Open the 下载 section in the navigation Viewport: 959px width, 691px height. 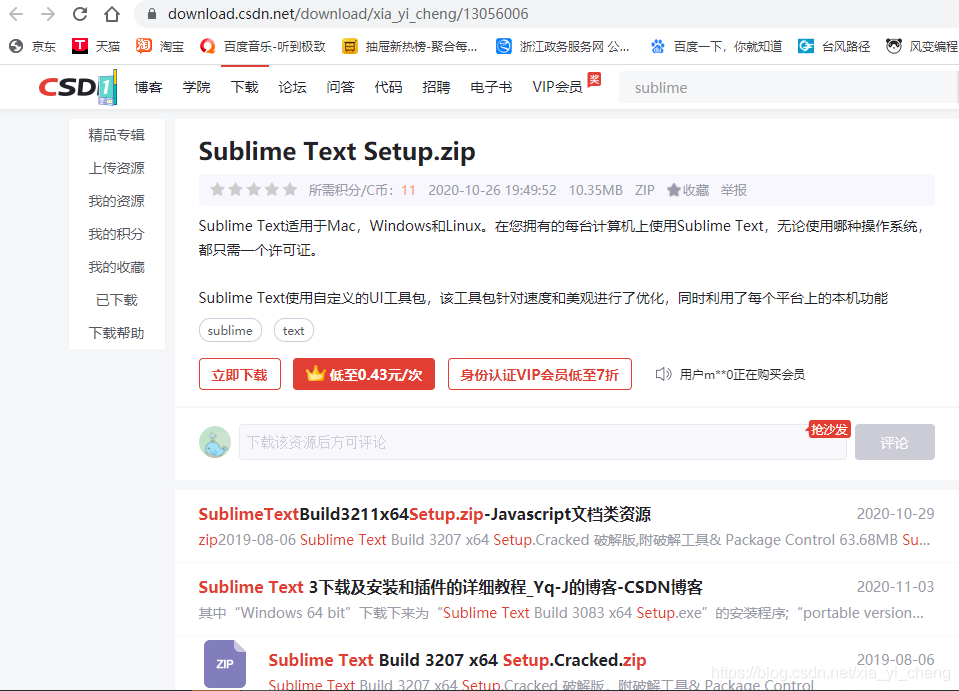tap(243, 87)
